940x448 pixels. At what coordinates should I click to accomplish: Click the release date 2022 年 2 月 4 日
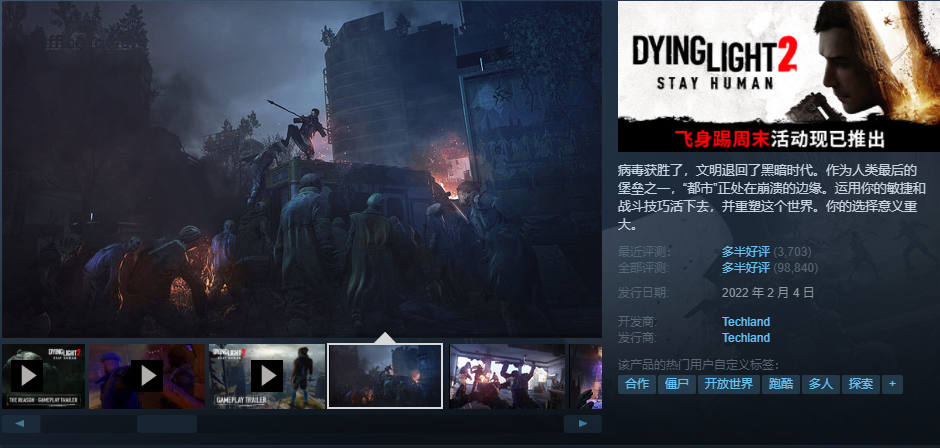[768, 293]
